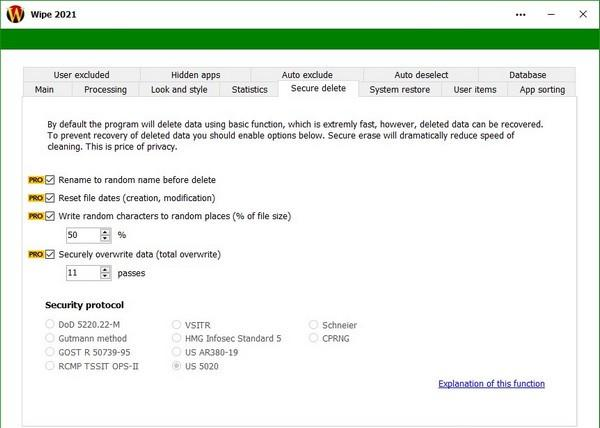
Task: Switch to the User excluded tab
Action: (x=82, y=75)
